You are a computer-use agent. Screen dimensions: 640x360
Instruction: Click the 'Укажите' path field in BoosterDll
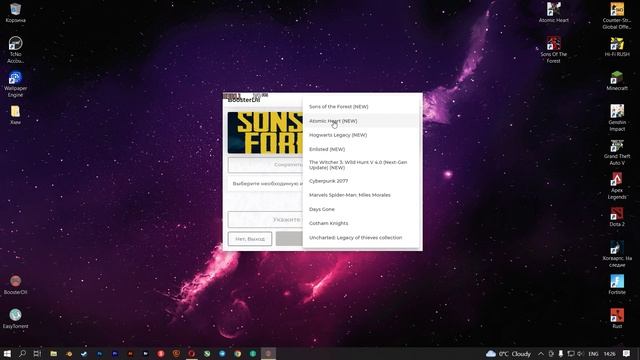[x=265, y=220]
